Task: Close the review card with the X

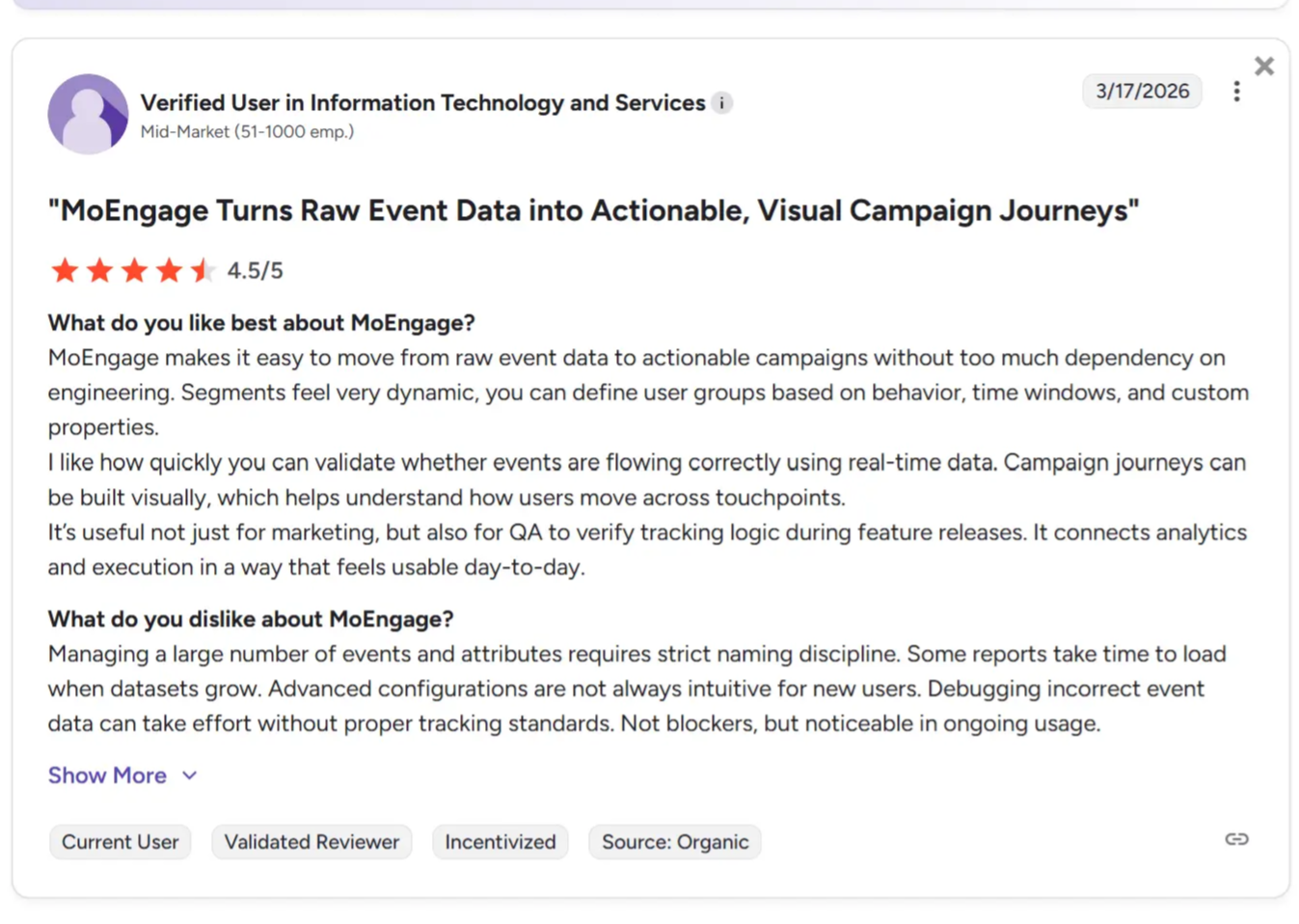Action: (x=1263, y=67)
